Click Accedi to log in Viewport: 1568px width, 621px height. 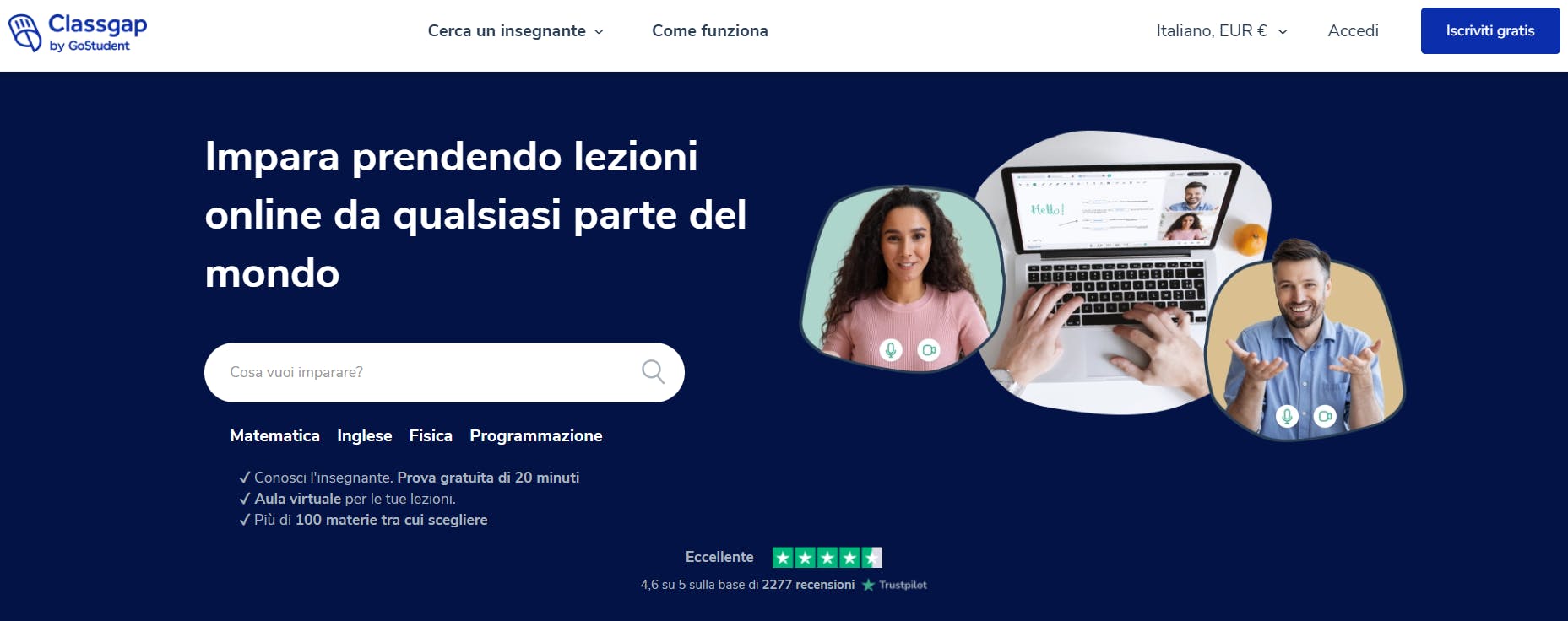point(1353,31)
